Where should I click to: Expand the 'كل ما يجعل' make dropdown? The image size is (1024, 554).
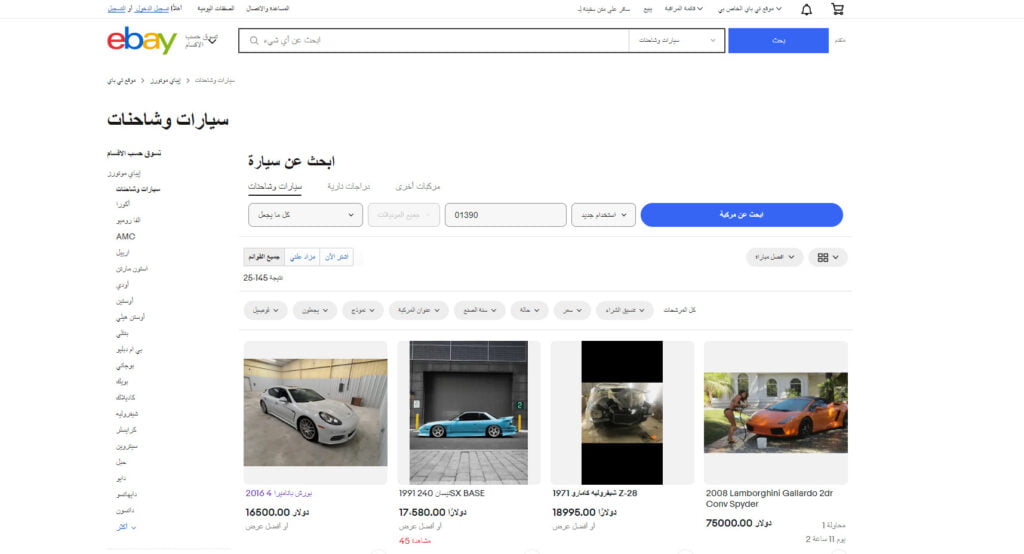click(305, 215)
